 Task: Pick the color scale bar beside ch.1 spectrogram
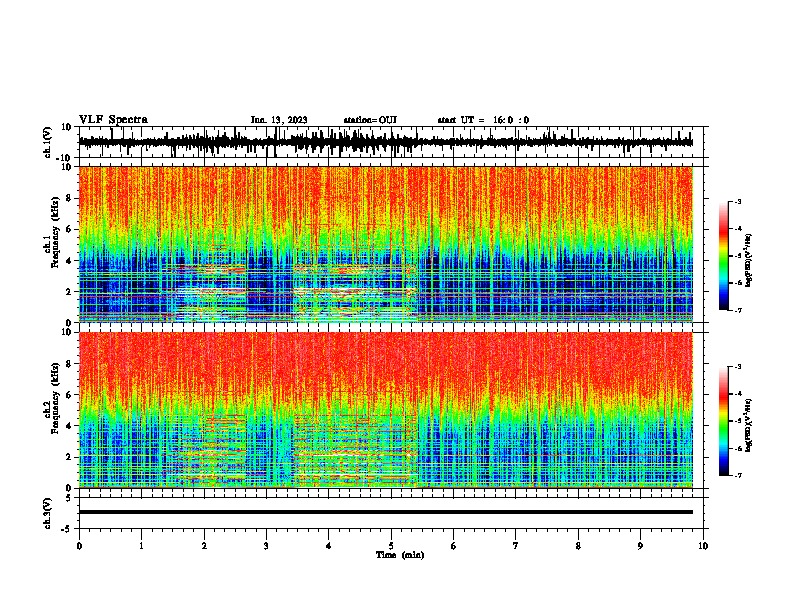tap(723, 256)
